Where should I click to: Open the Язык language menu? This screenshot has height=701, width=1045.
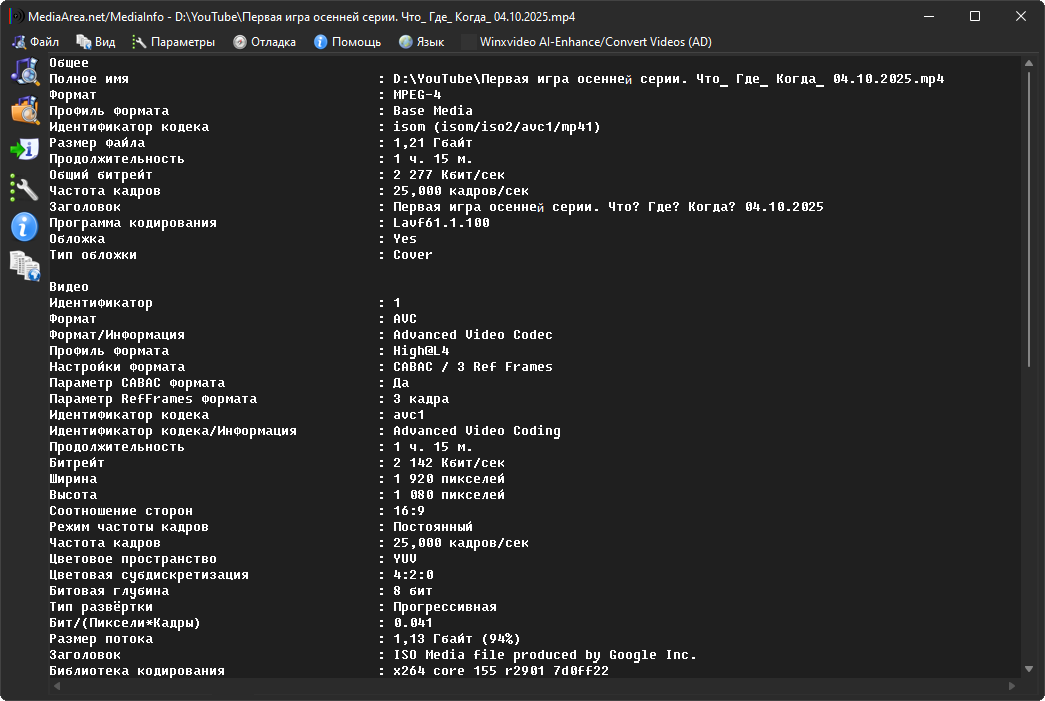[x=421, y=42]
